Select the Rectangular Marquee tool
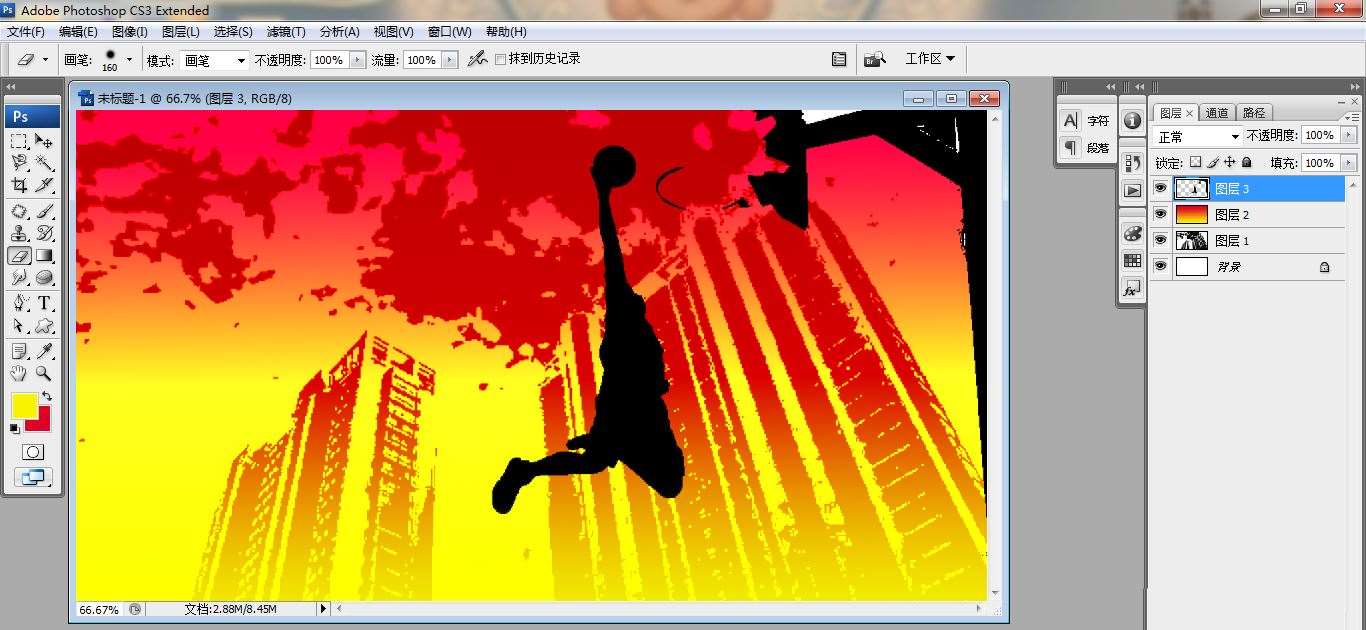The image size is (1366, 630). pos(19,141)
